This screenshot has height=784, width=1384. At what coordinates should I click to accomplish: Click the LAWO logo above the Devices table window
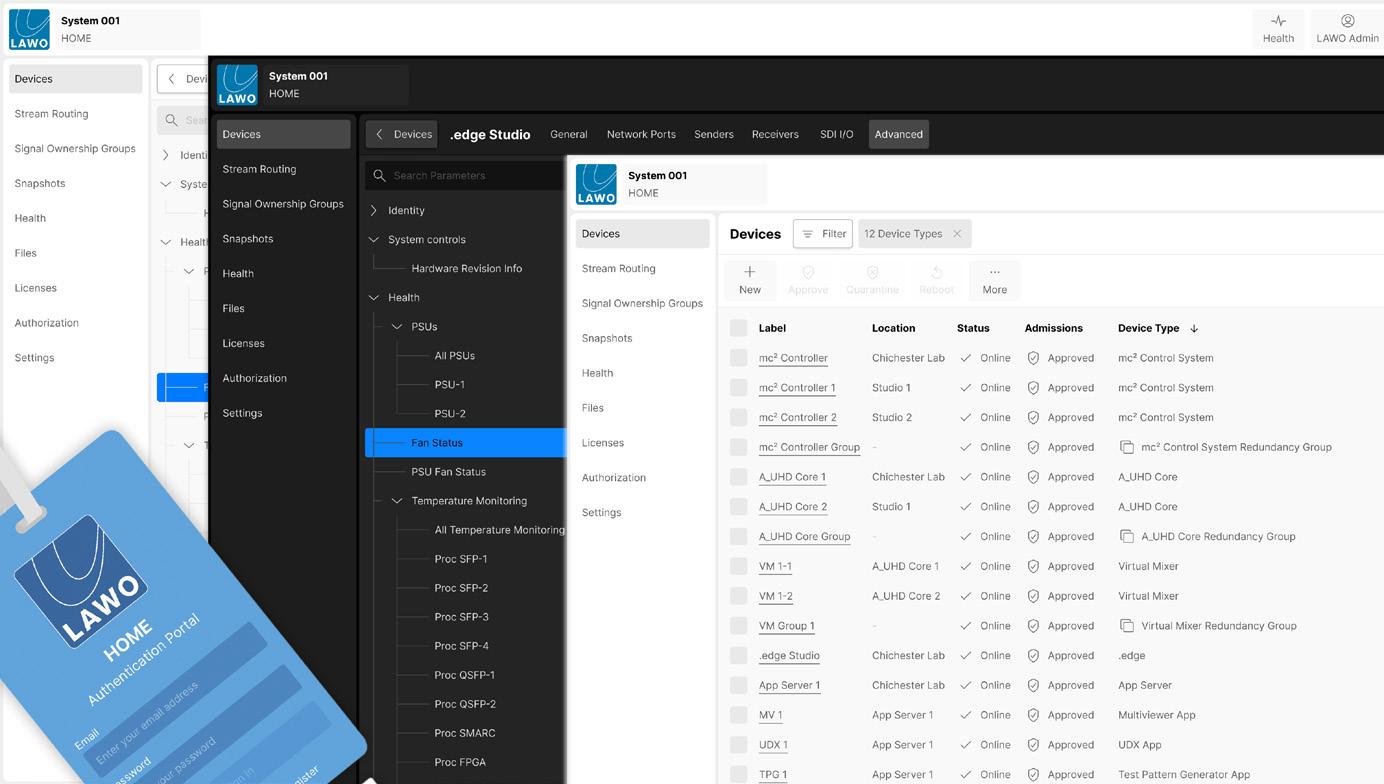click(x=596, y=184)
